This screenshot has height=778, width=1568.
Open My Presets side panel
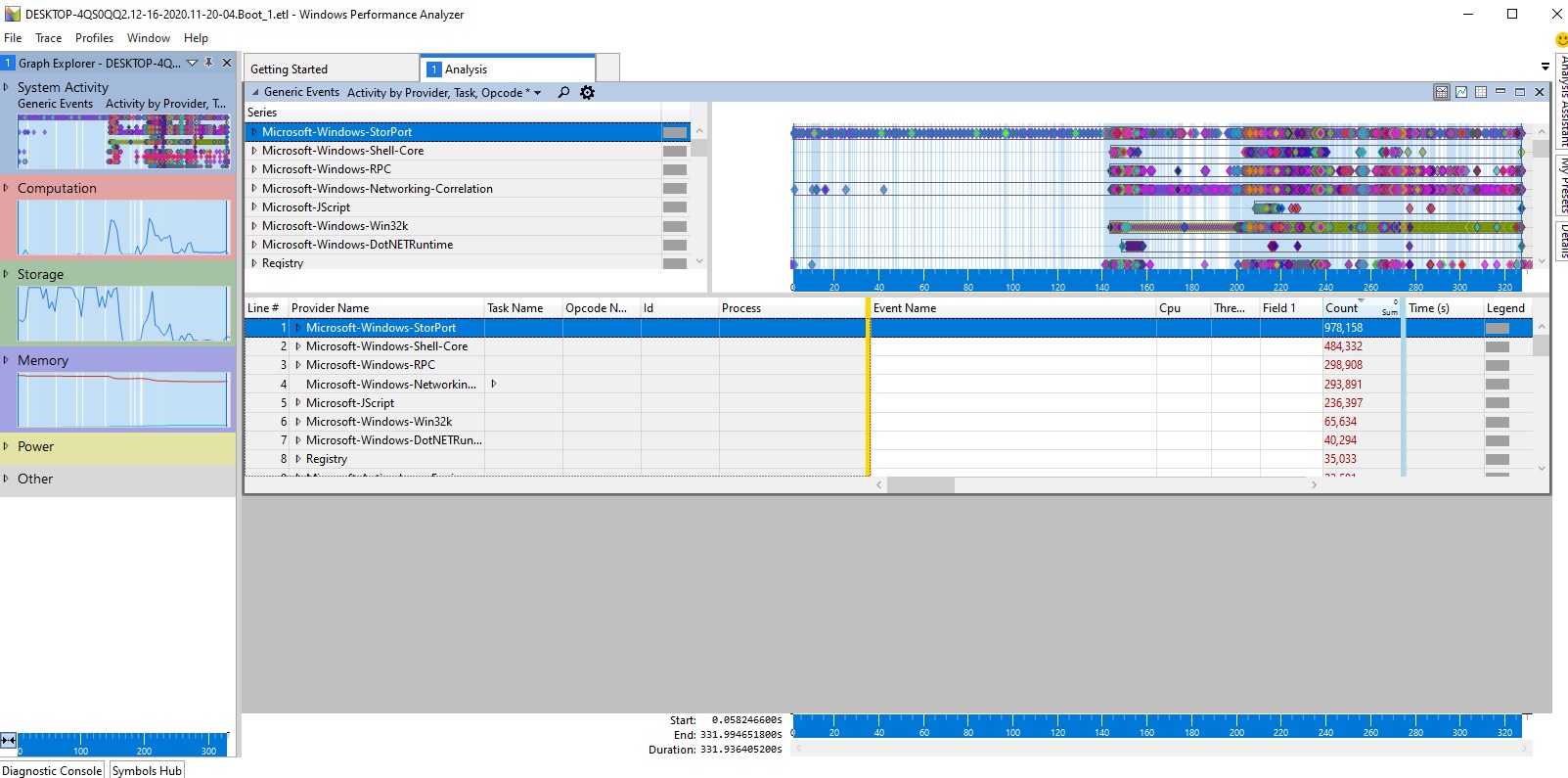pos(1561,184)
